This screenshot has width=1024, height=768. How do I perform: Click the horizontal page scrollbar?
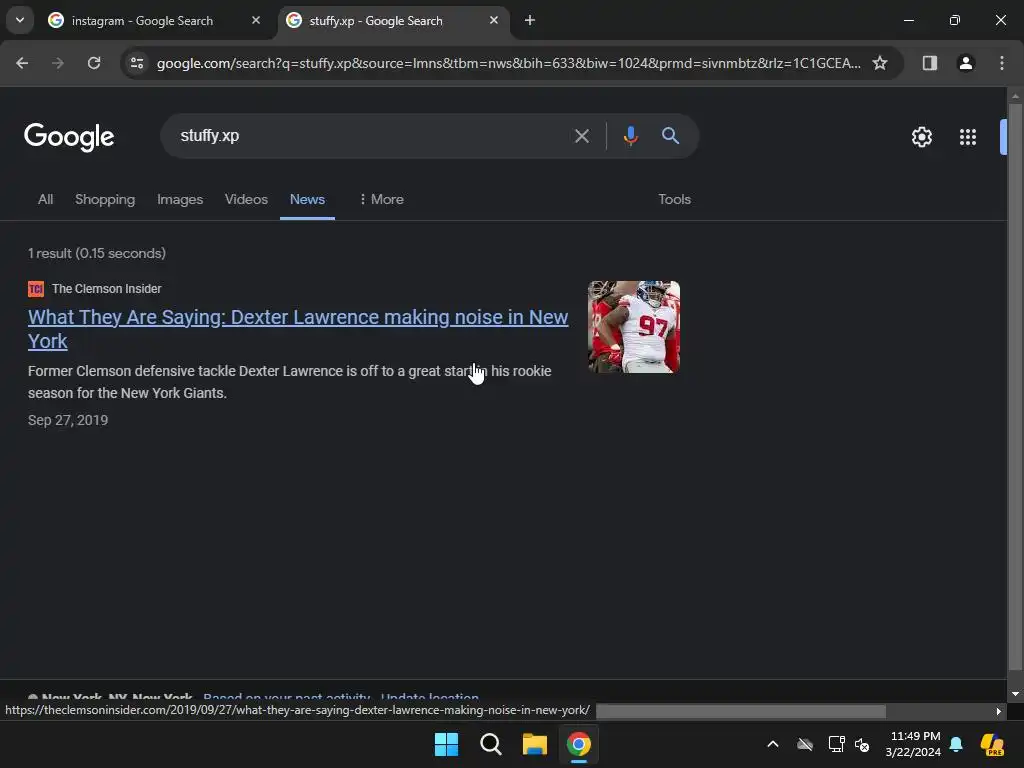pyautogui.click(x=741, y=711)
